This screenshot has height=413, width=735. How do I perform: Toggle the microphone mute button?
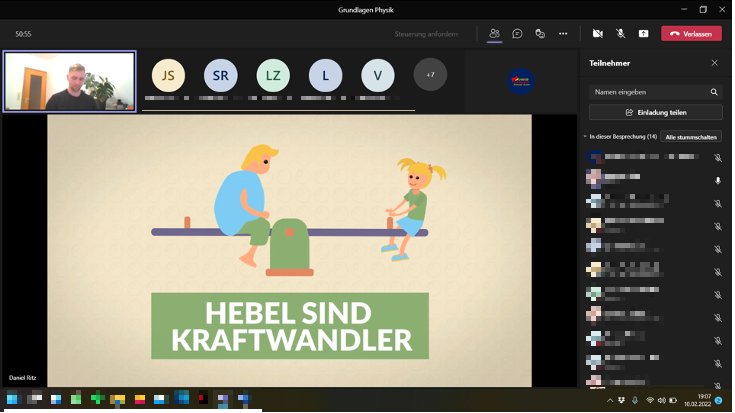pos(620,33)
